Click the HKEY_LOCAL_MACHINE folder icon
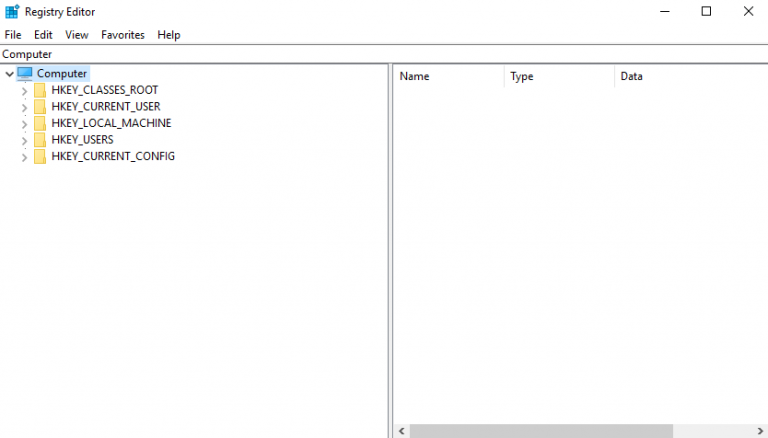Screen dimensions: 768x438 point(40,123)
